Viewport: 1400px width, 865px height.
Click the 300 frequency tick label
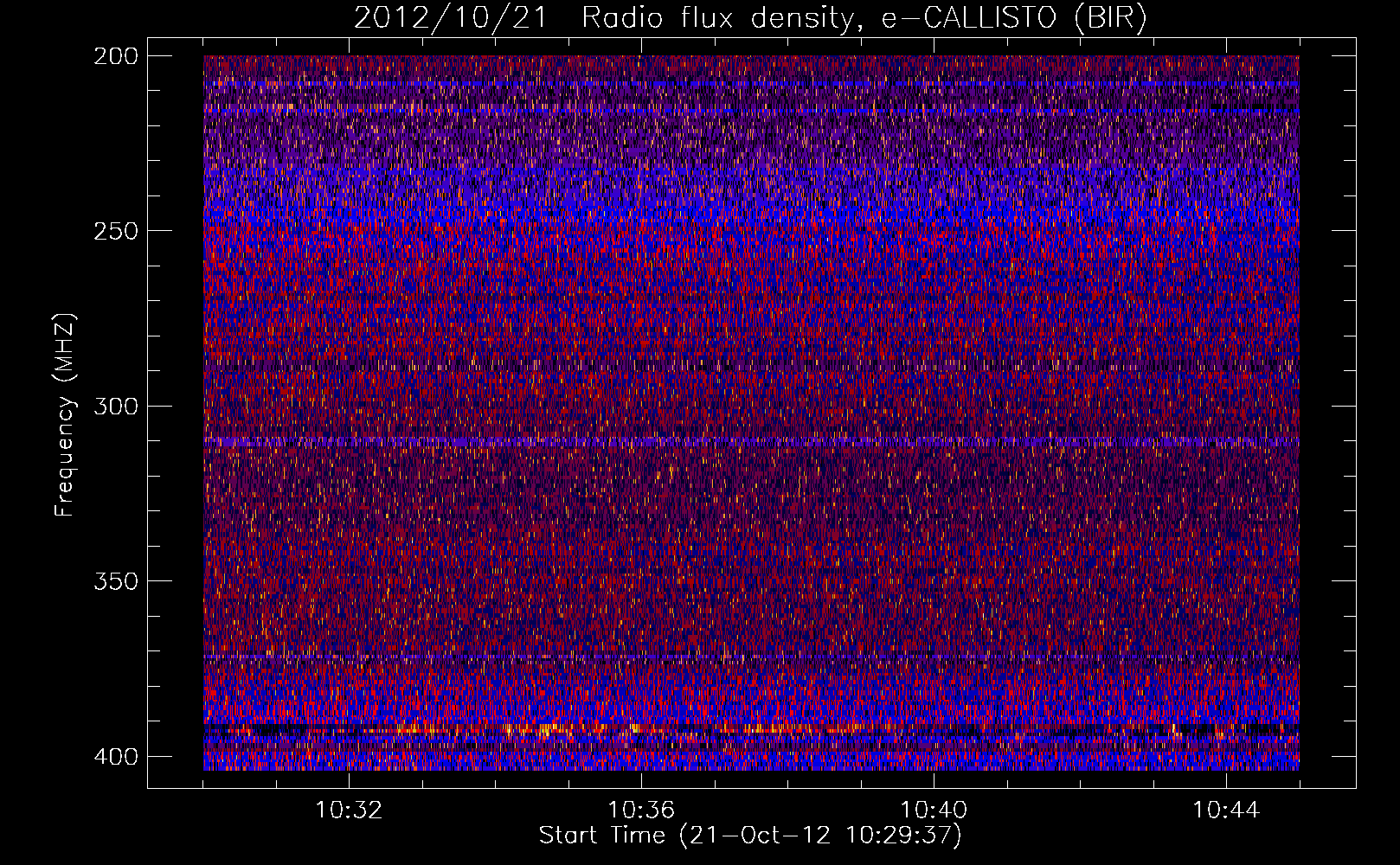coord(115,406)
